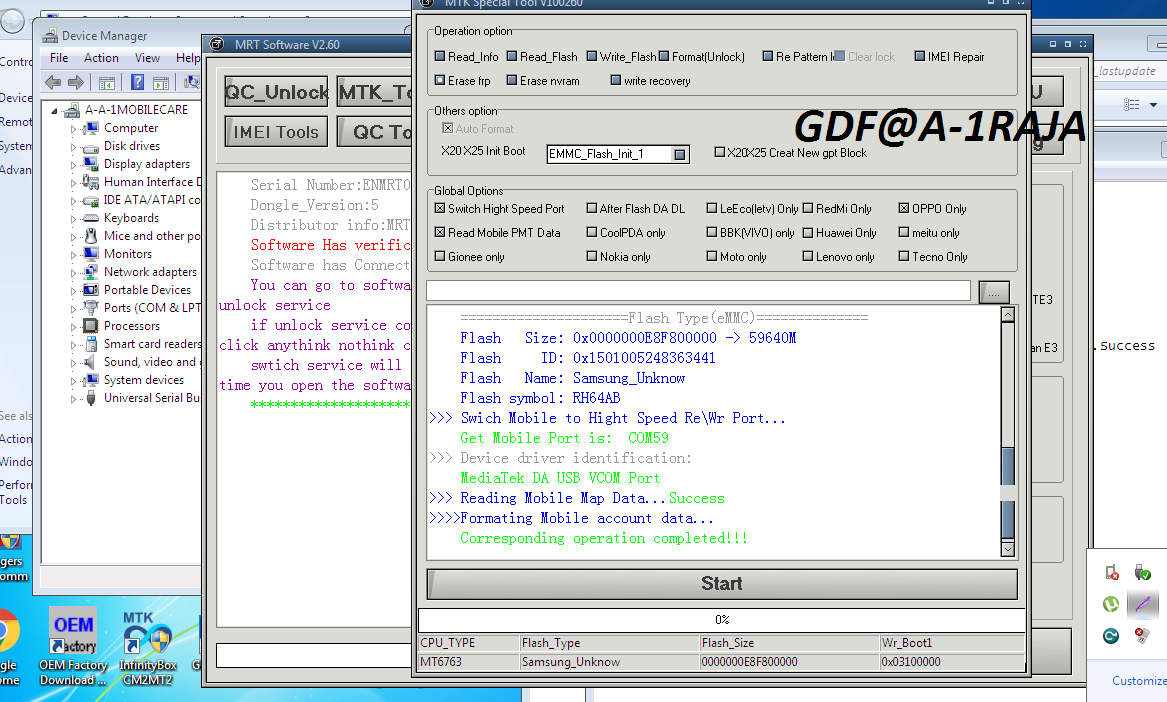Screen dimensions: 1167x702
Task: Open Help menu in Device Manager
Action: (x=188, y=58)
